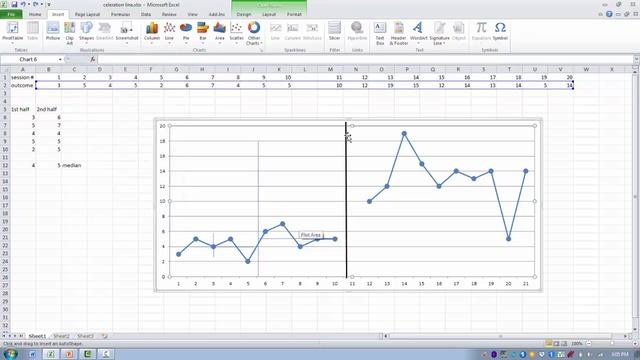Click the Windows Start button
The image size is (640, 360).
[10, 353]
